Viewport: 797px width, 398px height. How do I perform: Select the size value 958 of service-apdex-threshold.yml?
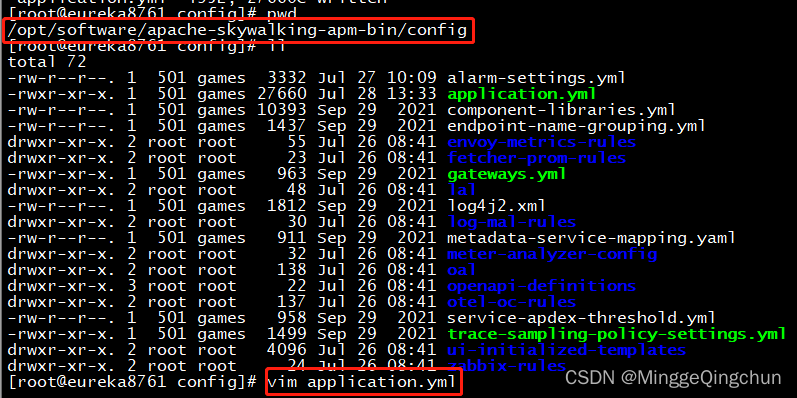(292, 318)
